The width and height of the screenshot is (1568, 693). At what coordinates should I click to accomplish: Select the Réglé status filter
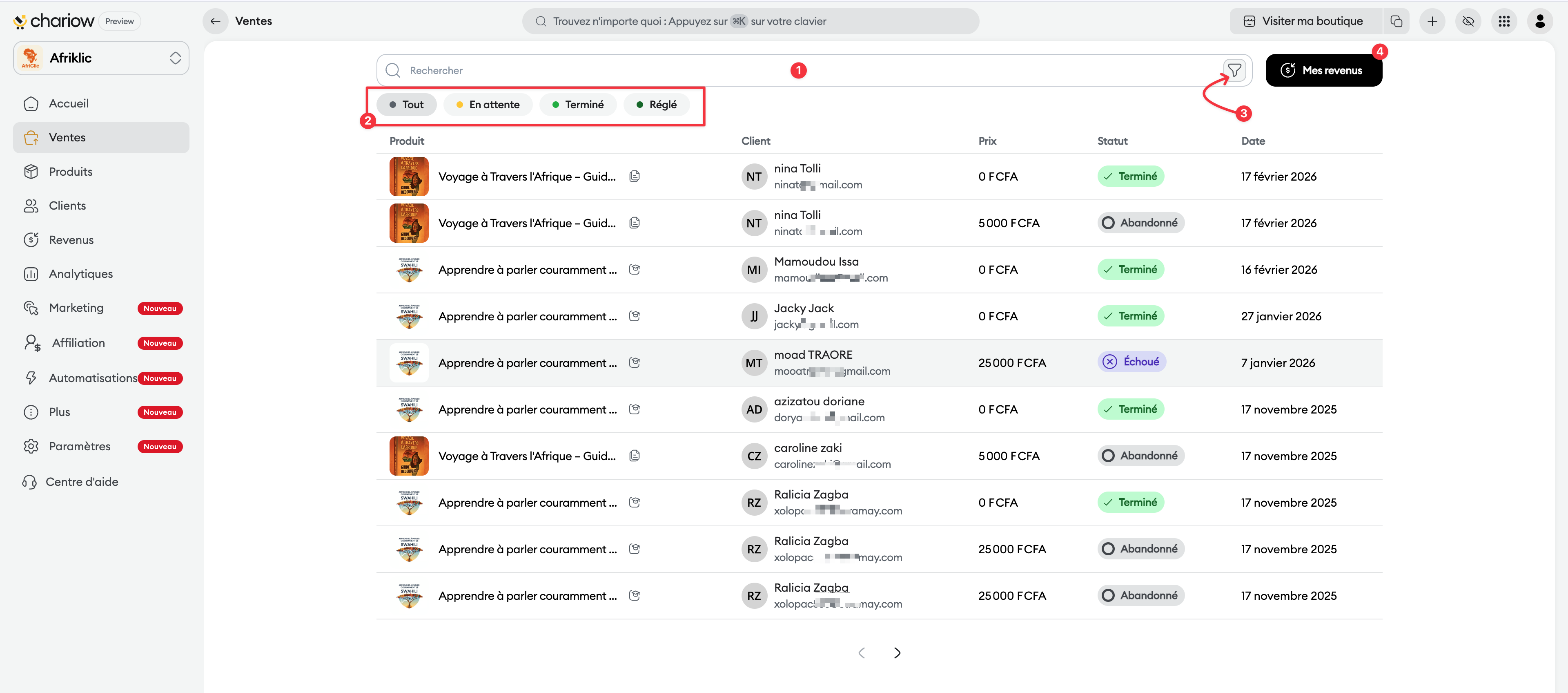pos(656,104)
